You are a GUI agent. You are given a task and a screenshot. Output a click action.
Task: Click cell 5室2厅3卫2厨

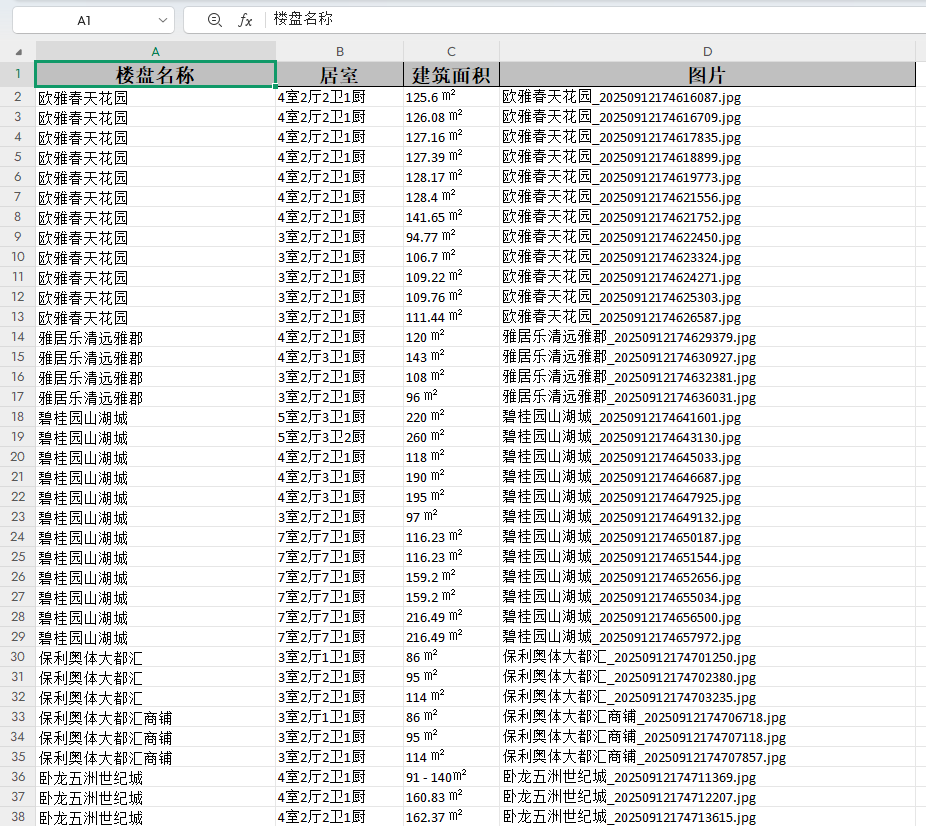(340, 438)
